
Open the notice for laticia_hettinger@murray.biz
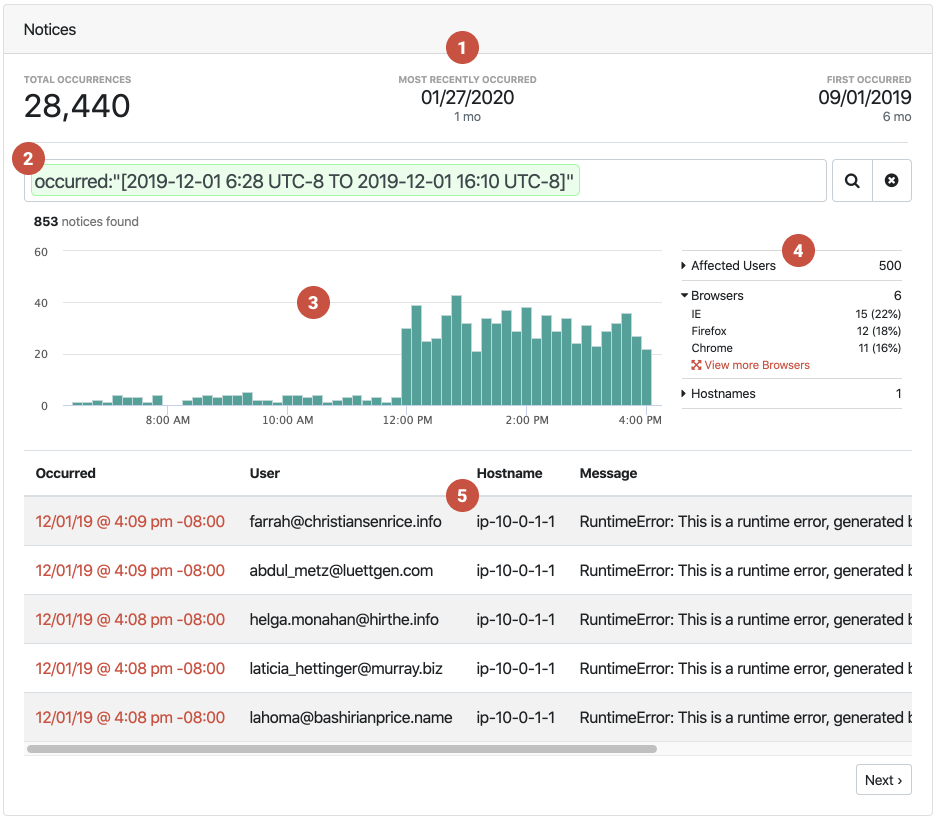[x=130, y=669]
